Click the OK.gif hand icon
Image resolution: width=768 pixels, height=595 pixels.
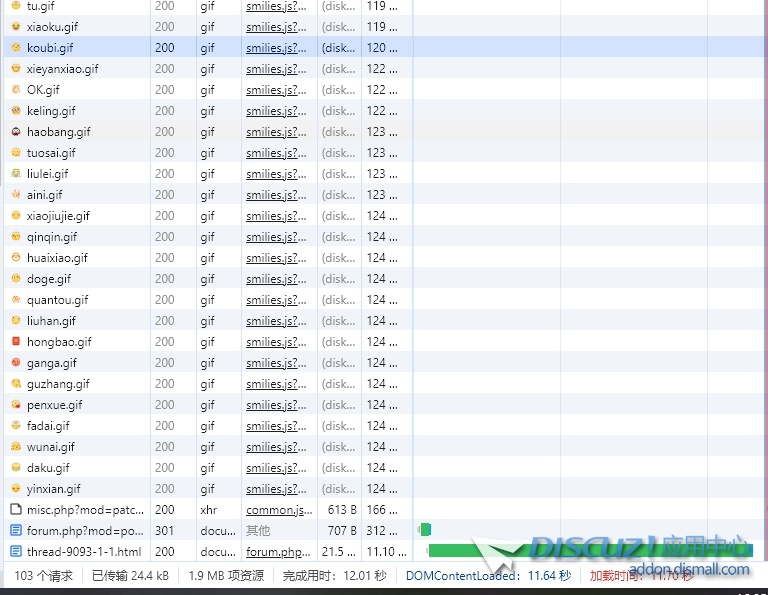pyautogui.click(x=16, y=90)
